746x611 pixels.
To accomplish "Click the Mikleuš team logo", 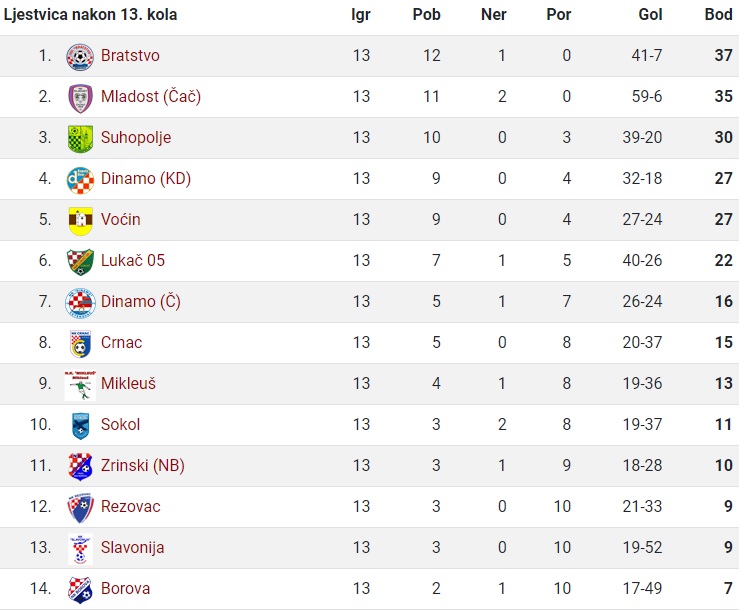I will pyautogui.click(x=80, y=385).
